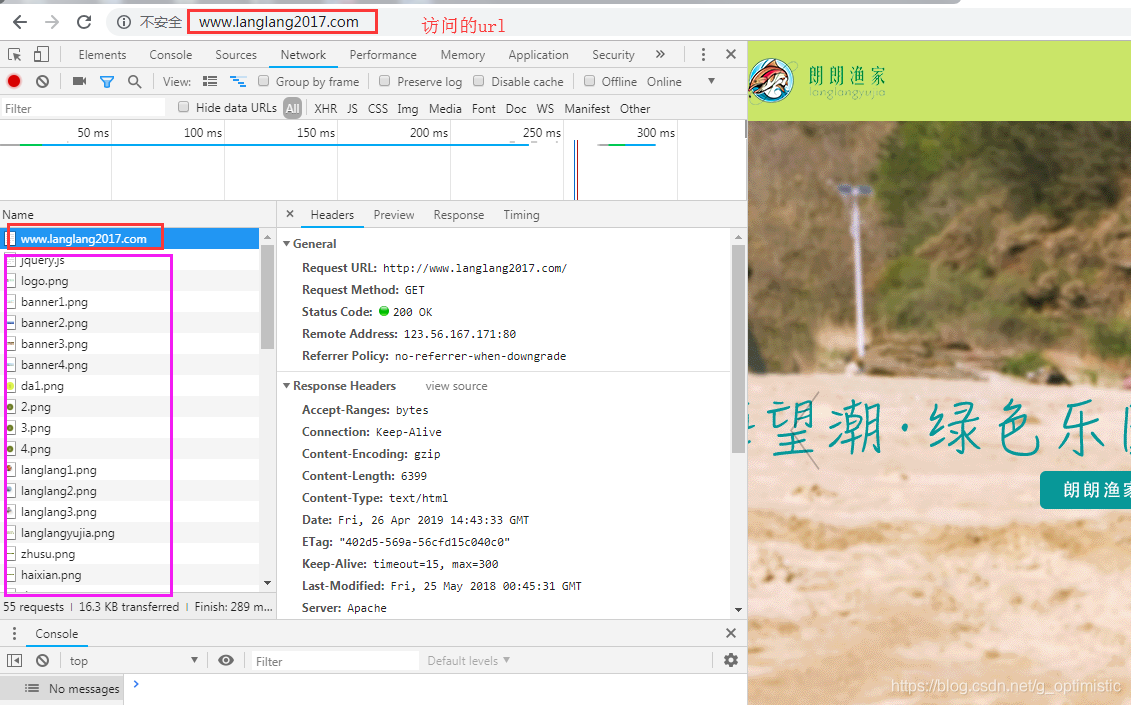Click the teal button on the webpage banner
The height and width of the screenshot is (705, 1131).
1086,490
